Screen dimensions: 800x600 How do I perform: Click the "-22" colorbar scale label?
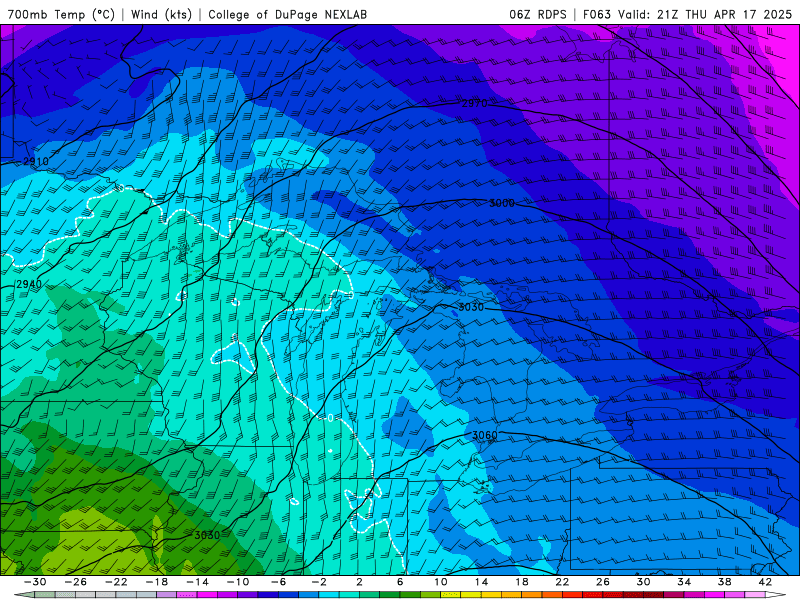tap(116, 582)
